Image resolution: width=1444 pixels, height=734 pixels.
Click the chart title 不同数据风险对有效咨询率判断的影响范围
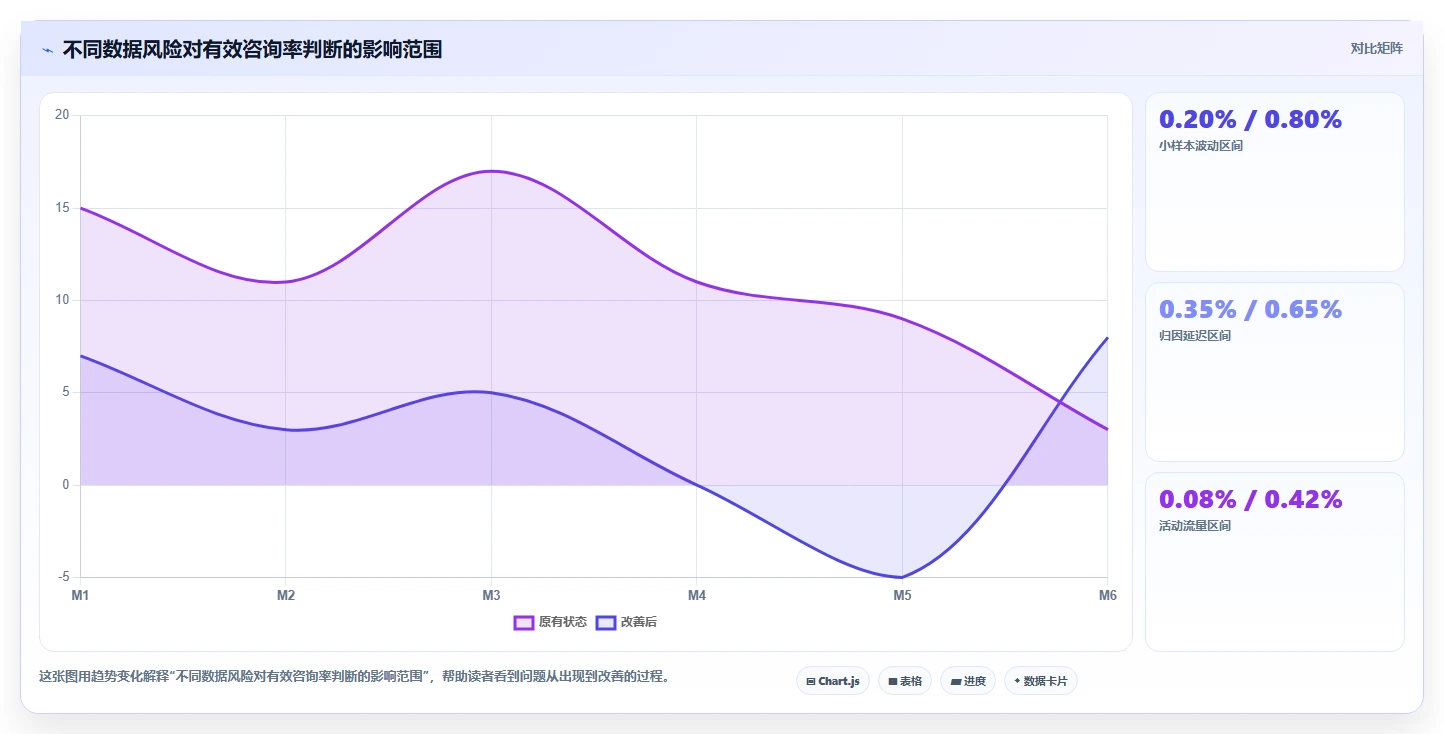[x=252, y=49]
